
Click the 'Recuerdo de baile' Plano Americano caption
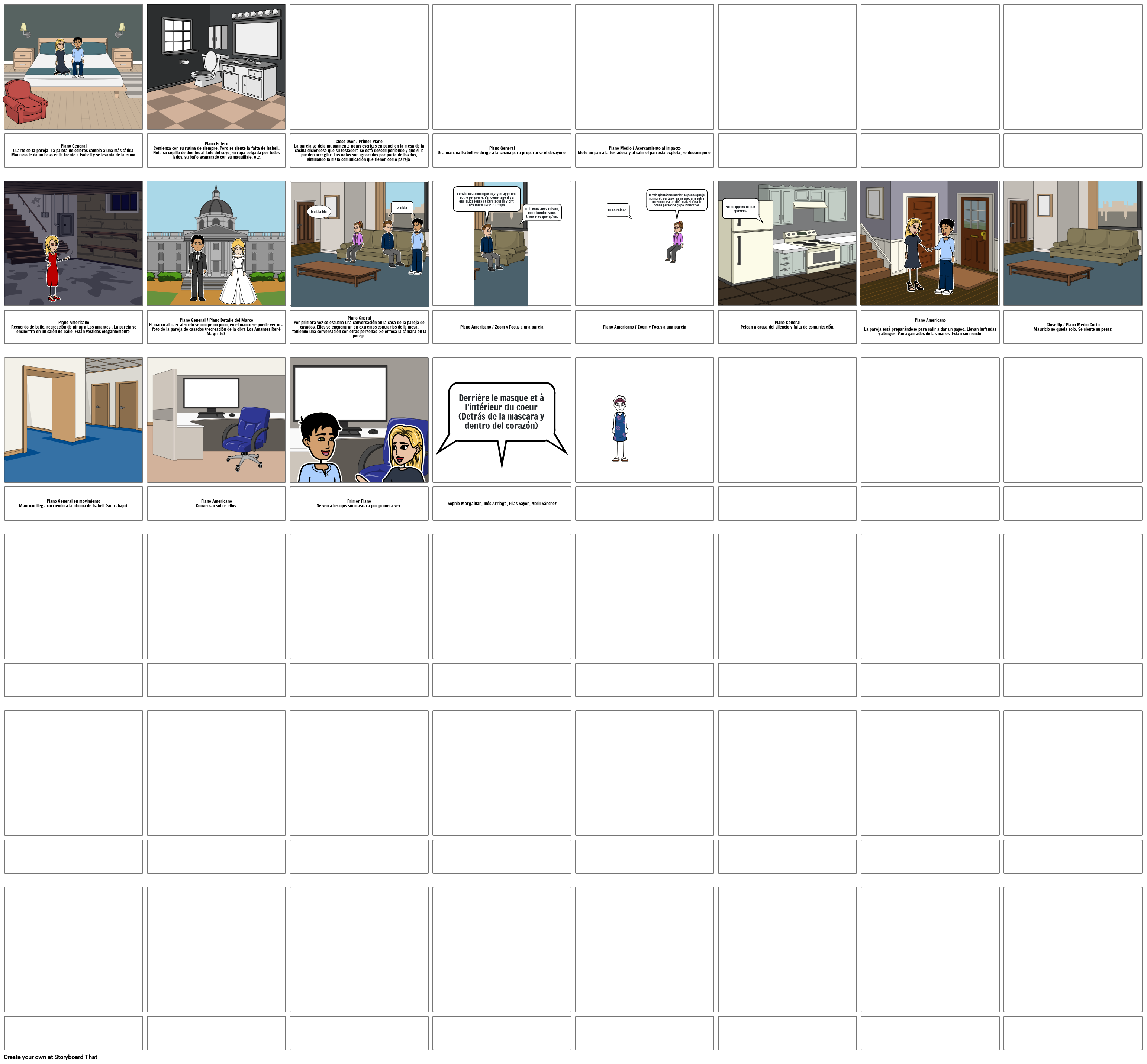(x=74, y=327)
